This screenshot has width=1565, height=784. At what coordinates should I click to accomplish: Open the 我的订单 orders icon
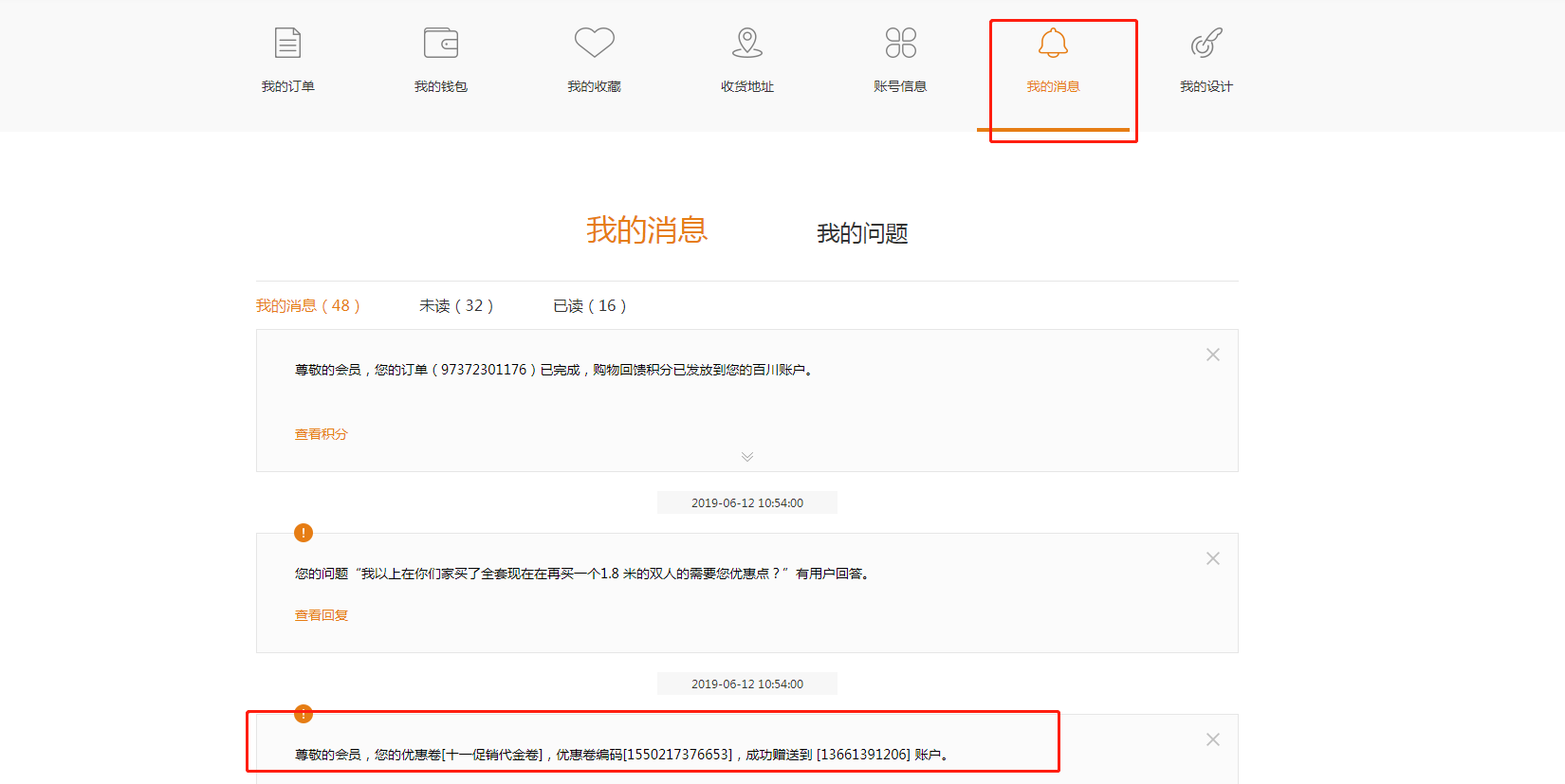287,44
